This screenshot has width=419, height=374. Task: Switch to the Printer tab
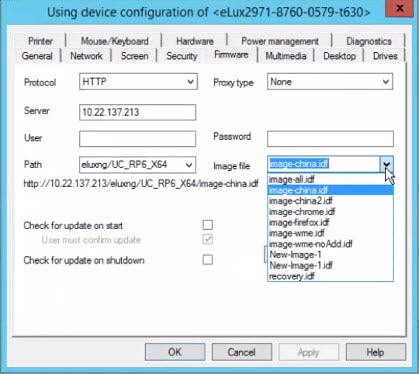point(40,41)
